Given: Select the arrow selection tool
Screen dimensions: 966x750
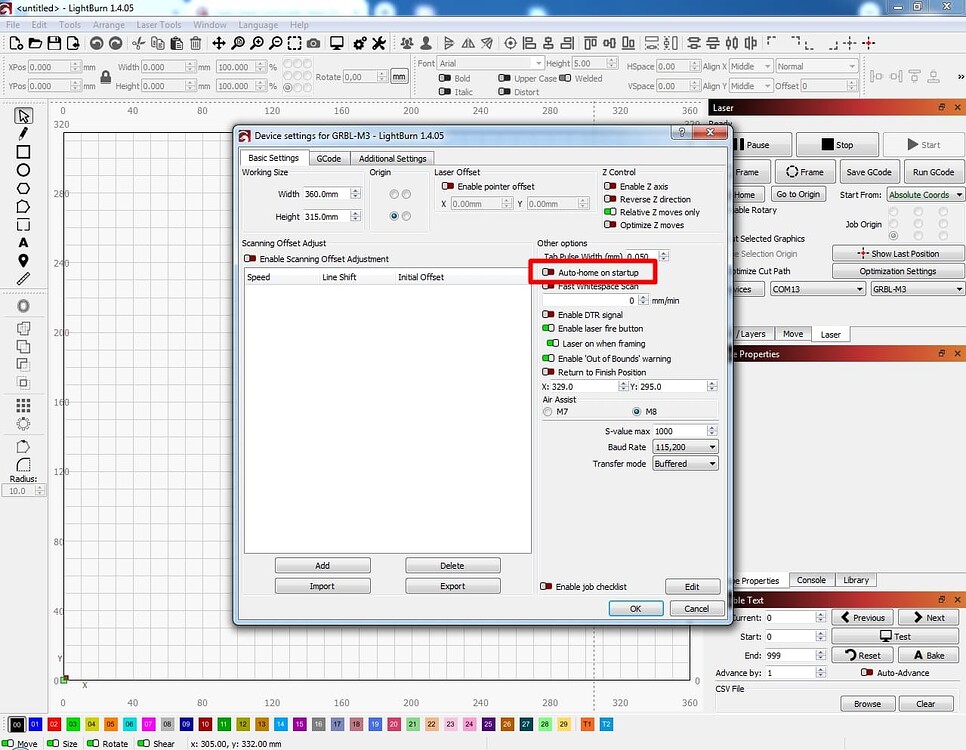Looking at the screenshot, I should tap(25, 115).
